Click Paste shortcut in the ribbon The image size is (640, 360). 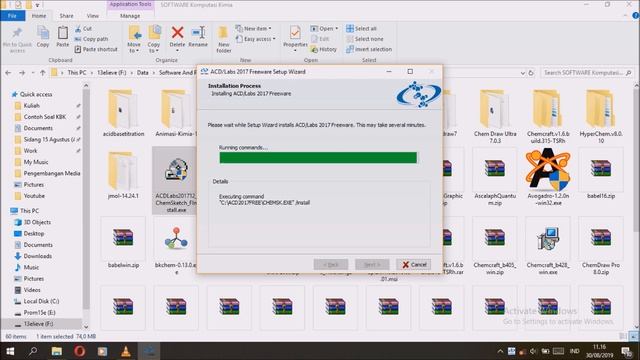tap(96, 49)
